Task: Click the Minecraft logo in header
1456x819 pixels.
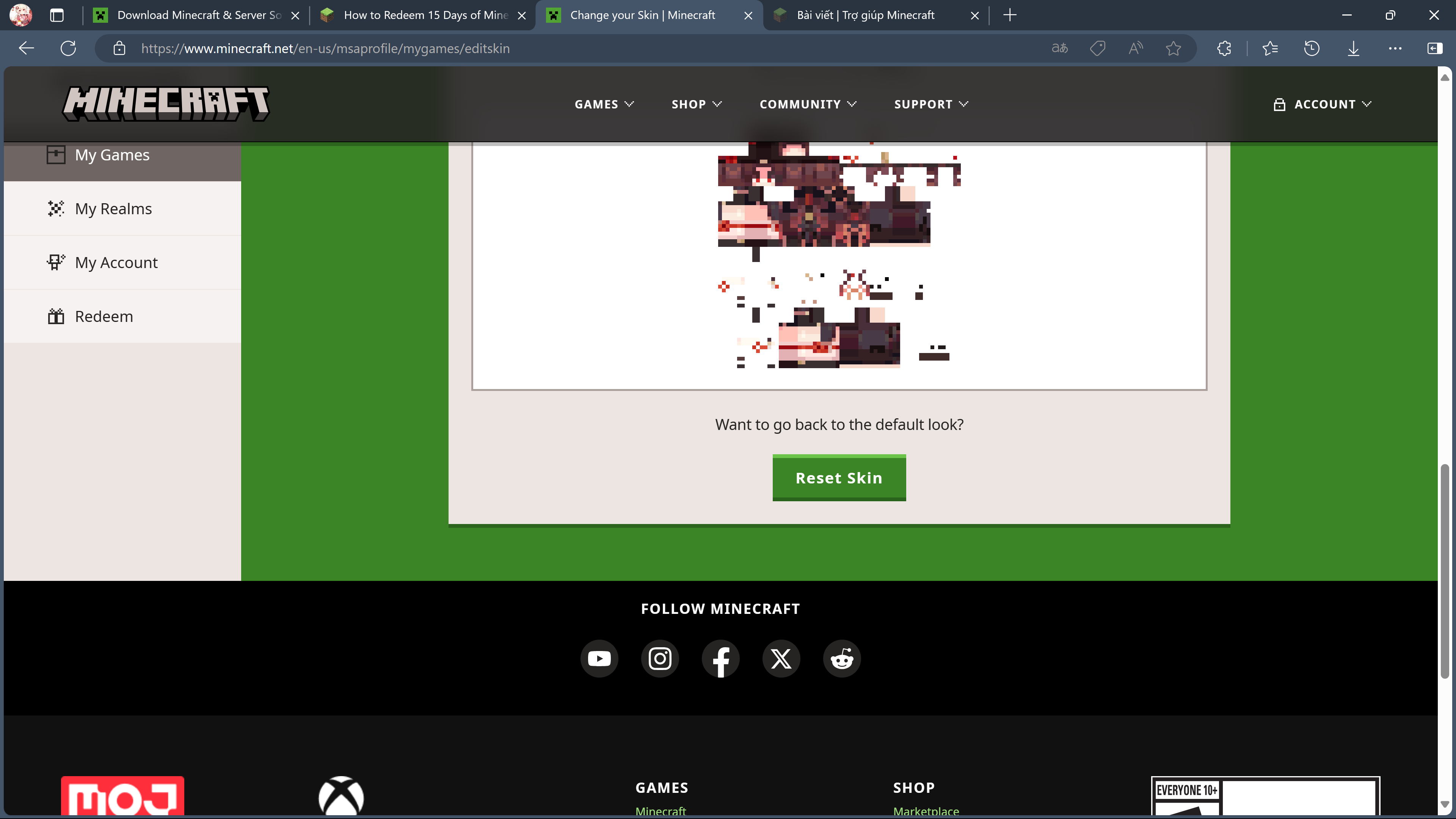Action: [166, 104]
